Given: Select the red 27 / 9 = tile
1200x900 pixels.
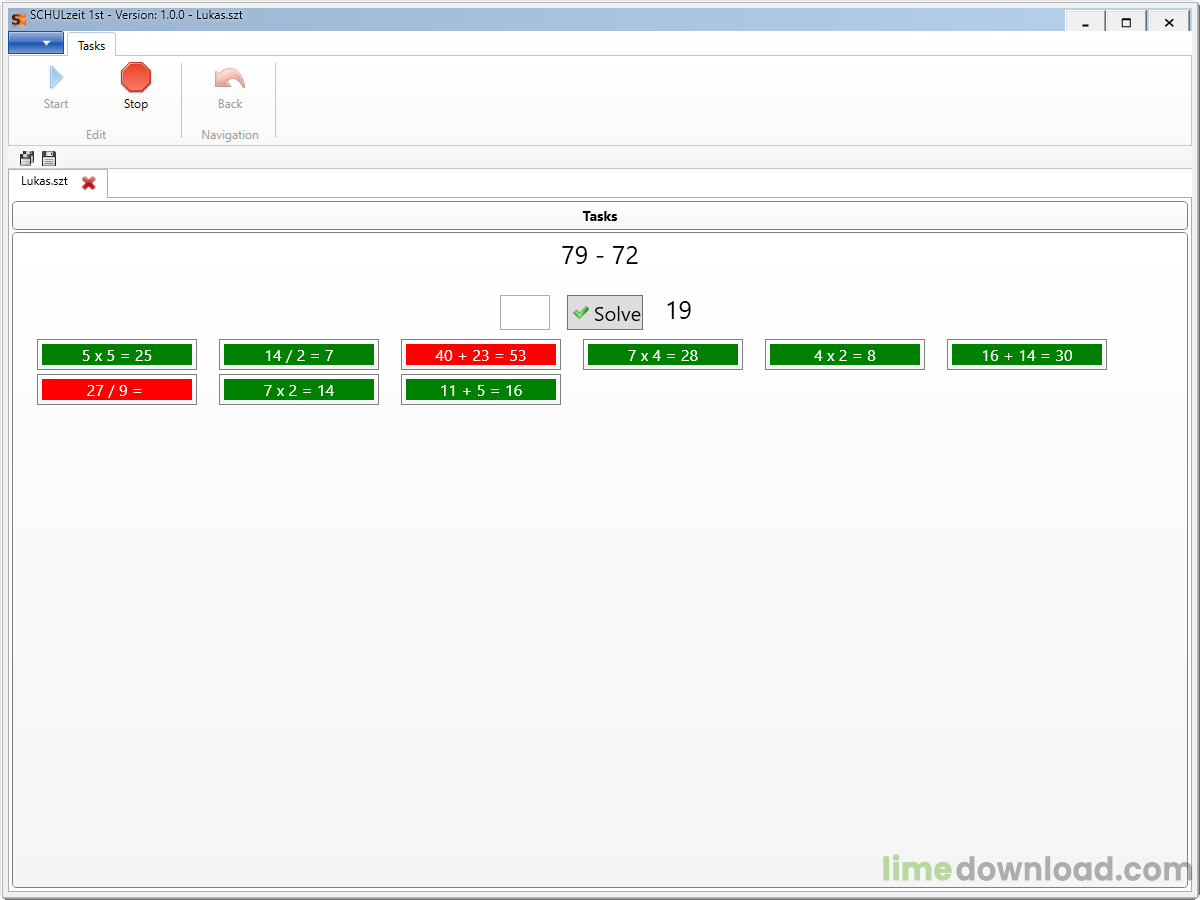Looking at the screenshot, I should pyautogui.click(x=117, y=390).
